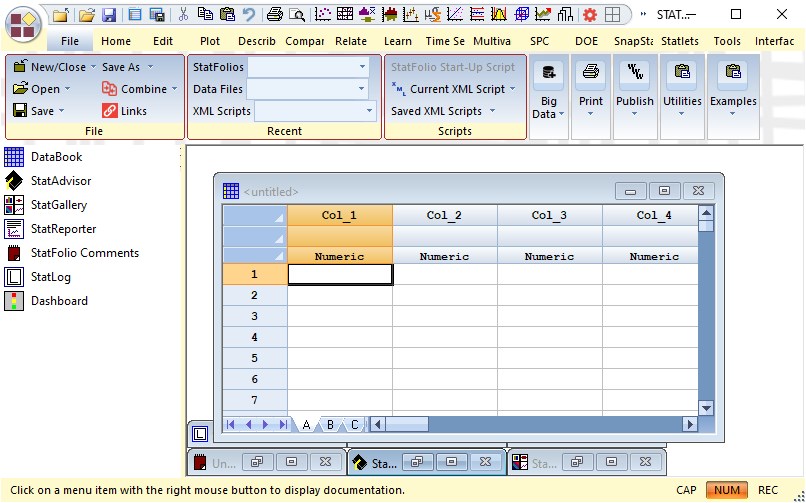The height and width of the screenshot is (503, 806).
Task: Click the red gear preferences icon
Action: [x=590, y=14]
